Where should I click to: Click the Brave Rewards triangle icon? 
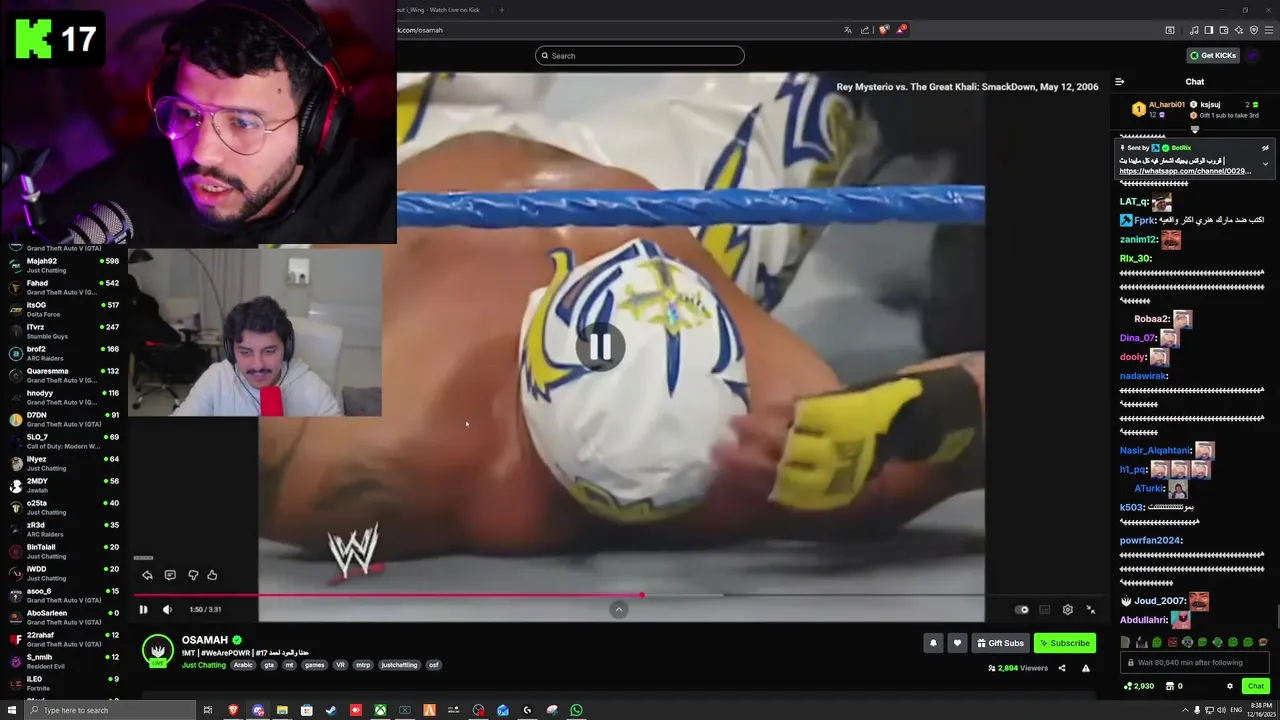click(x=901, y=30)
